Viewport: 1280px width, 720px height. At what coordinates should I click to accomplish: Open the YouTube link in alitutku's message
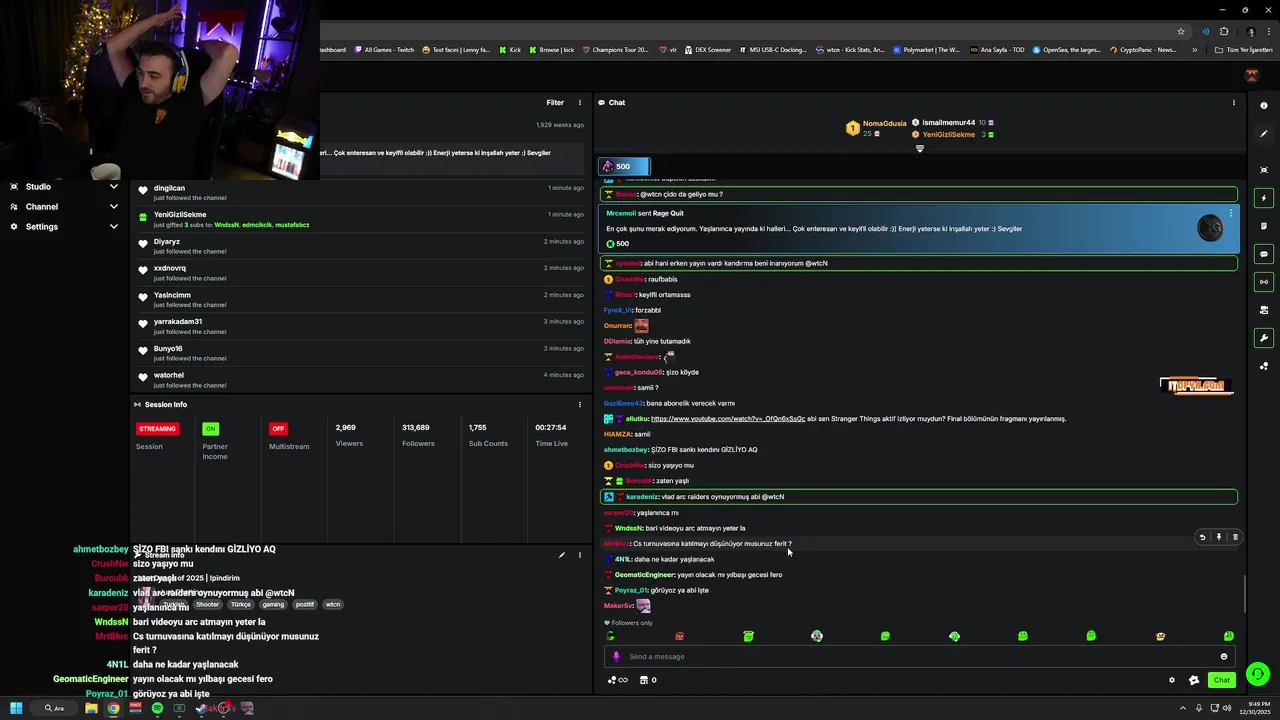(728, 419)
